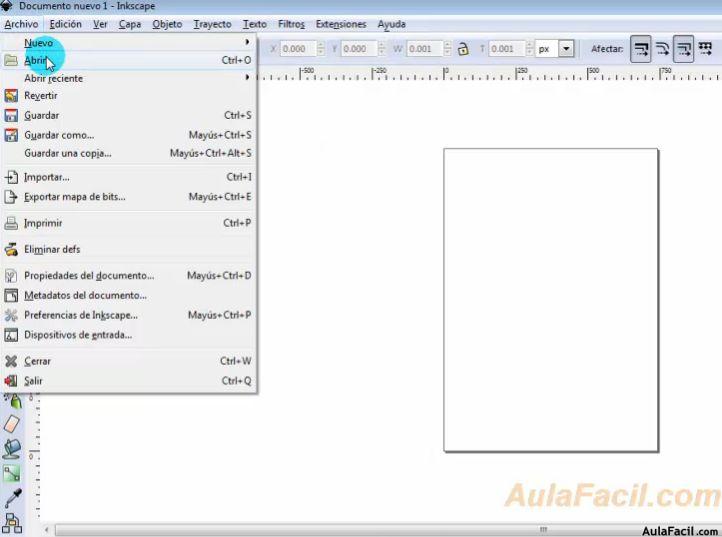Click the height stepper arrows
Image resolution: width=722 pixels, height=537 pixels.
click(530, 48)
